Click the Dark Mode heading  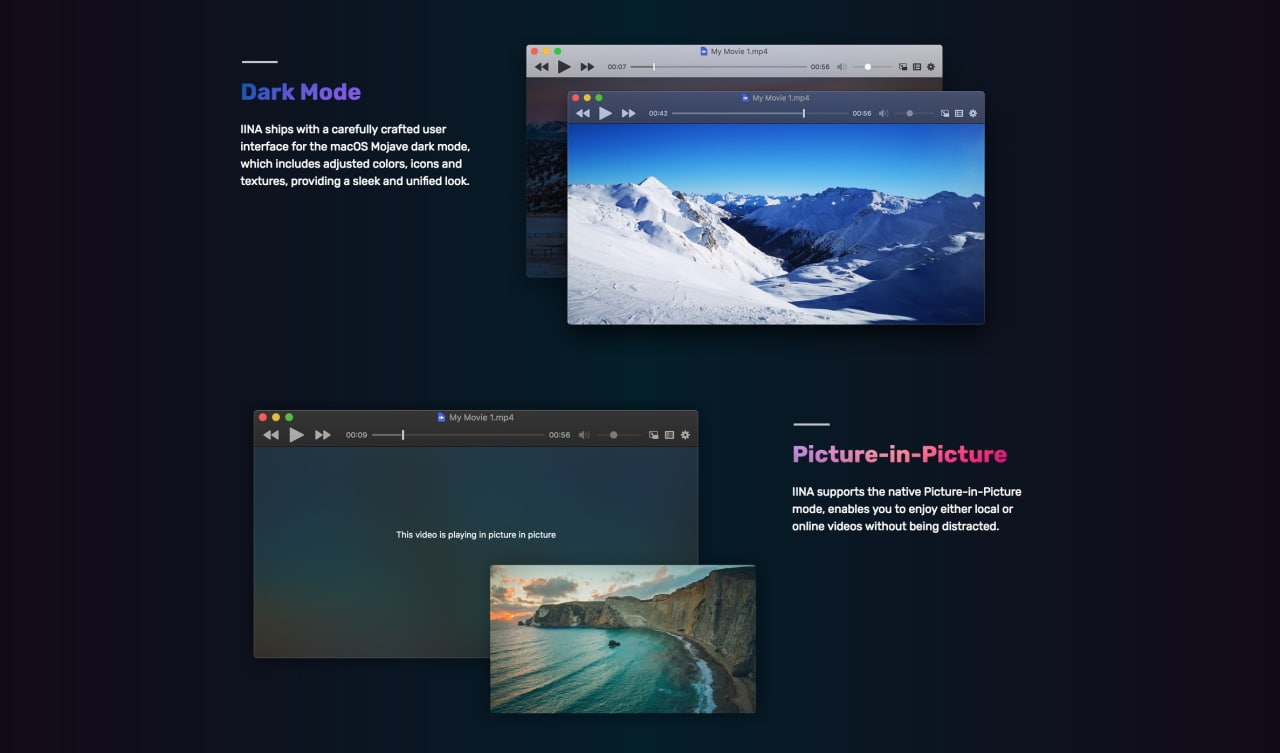click(300, 92)
